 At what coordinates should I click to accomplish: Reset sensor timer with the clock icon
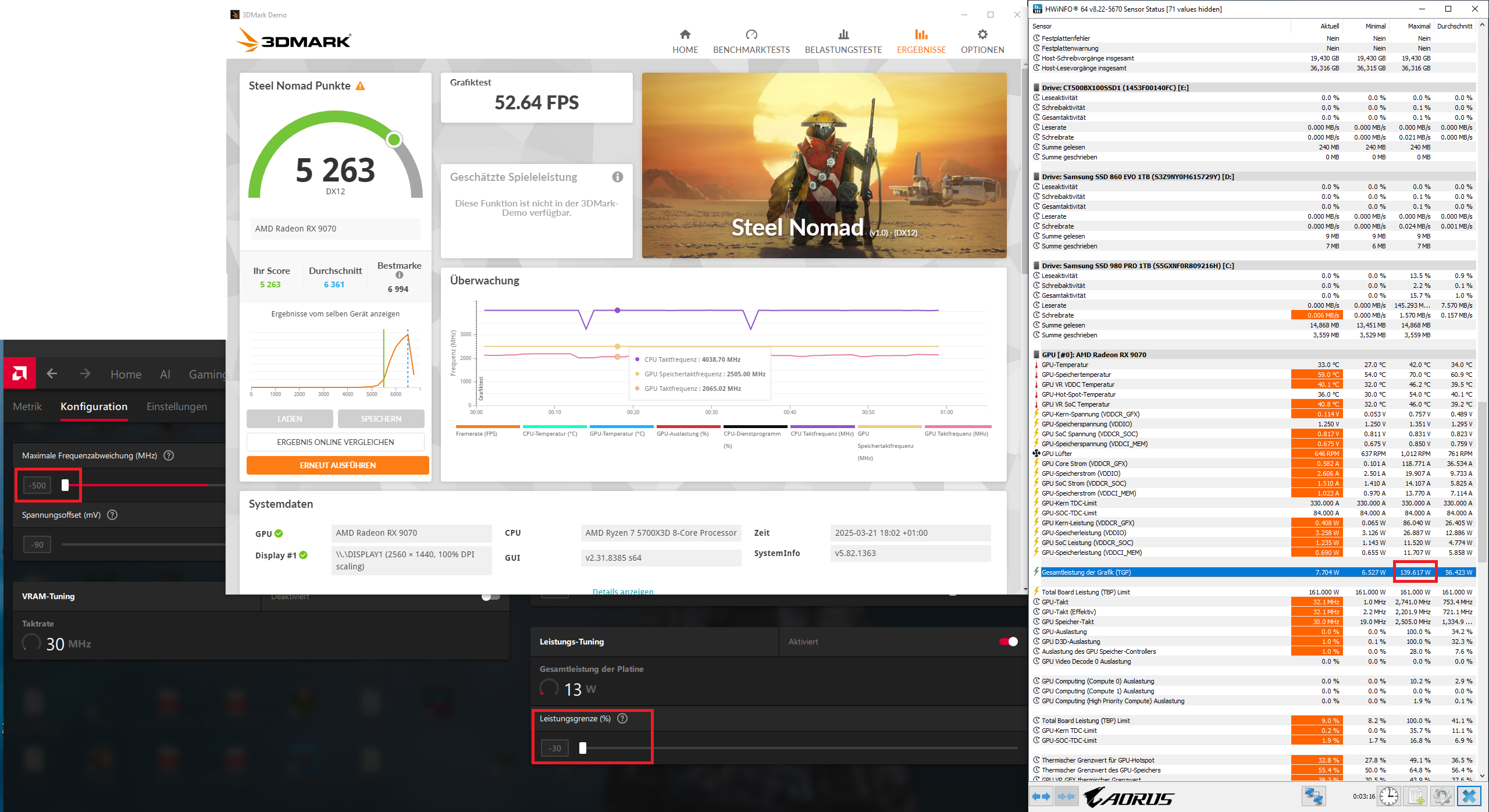click(1389, 796)
